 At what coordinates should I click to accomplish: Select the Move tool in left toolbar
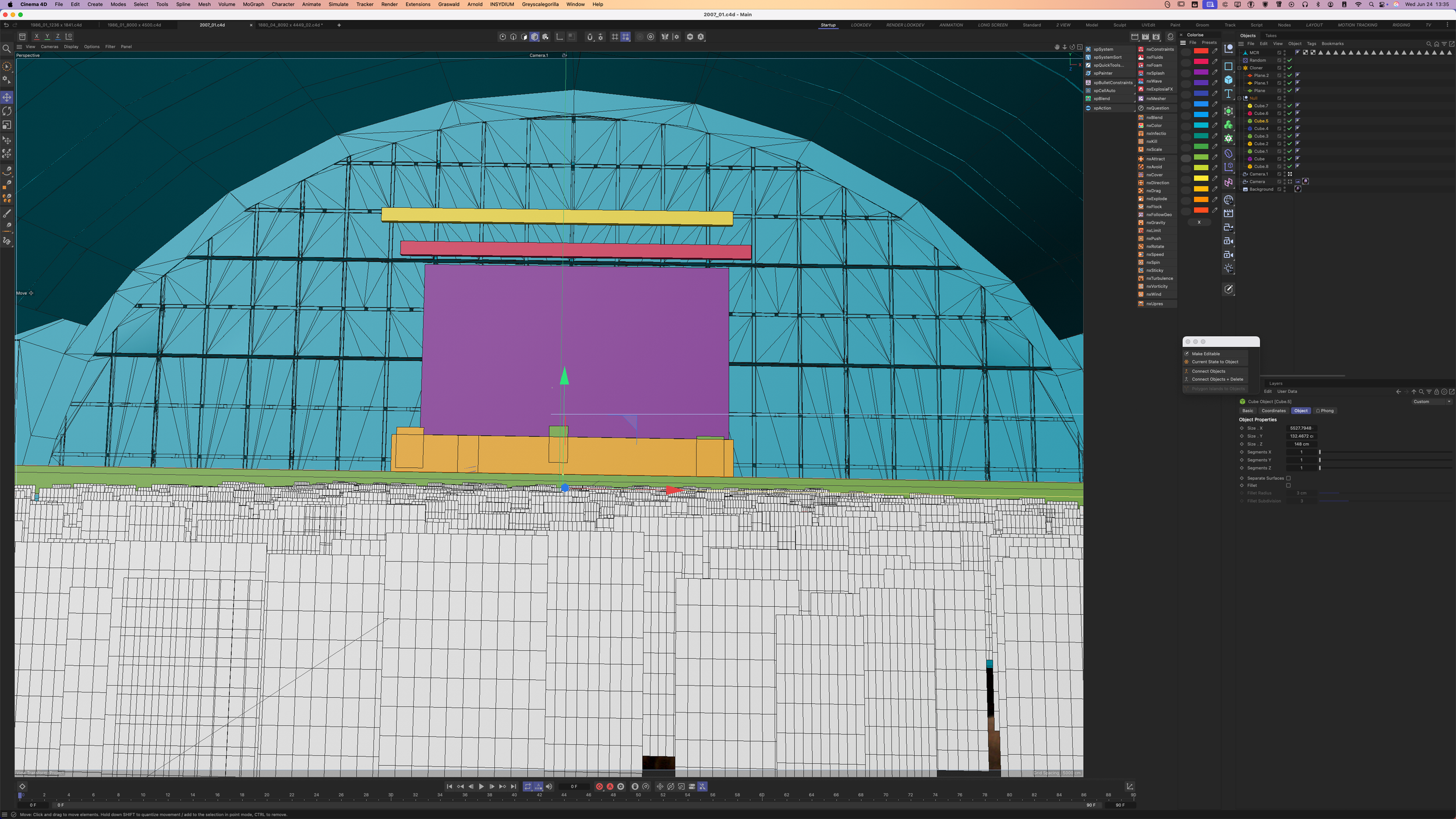click(x=7, y=97)
